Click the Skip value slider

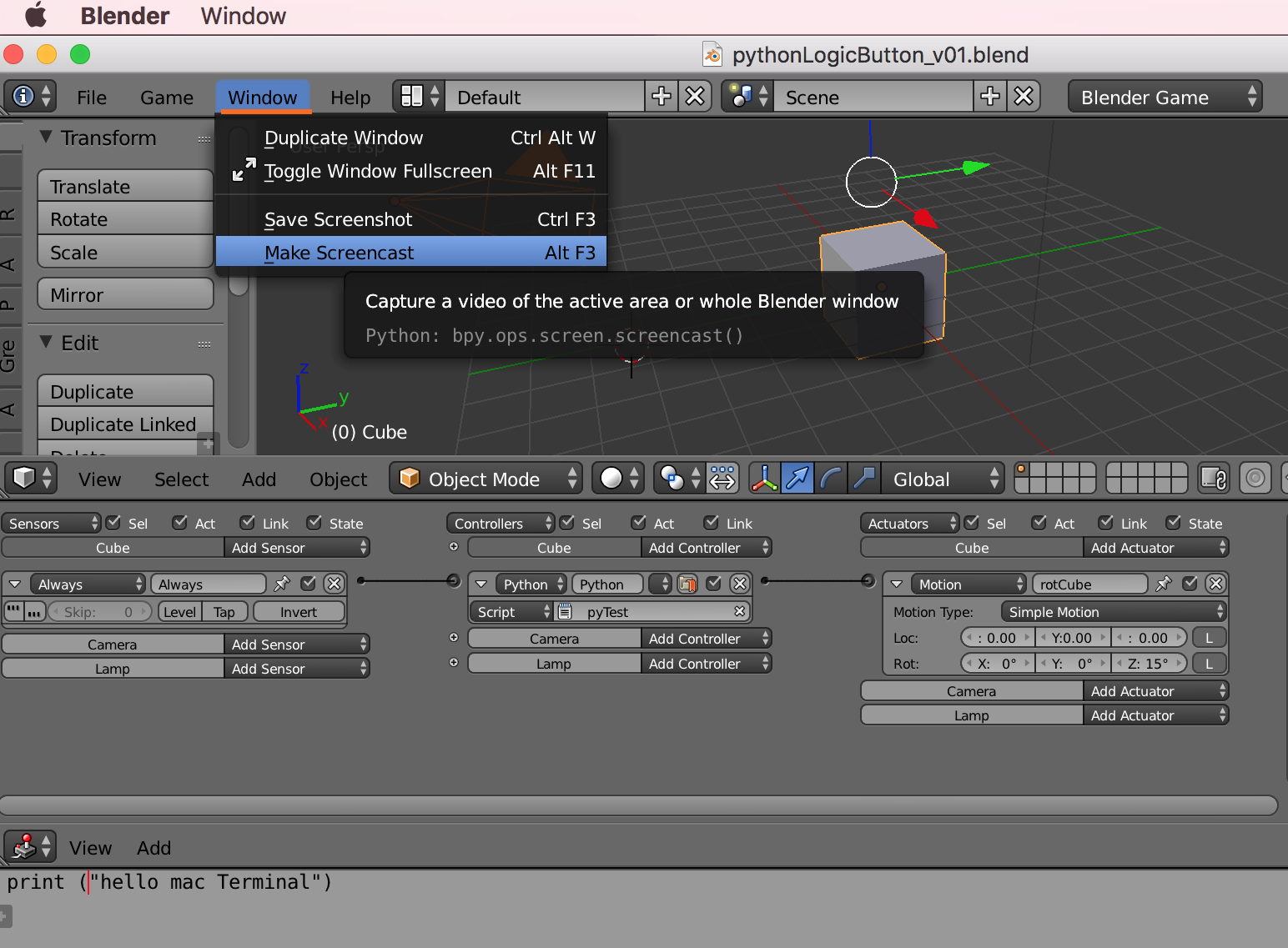coord(99,611)
